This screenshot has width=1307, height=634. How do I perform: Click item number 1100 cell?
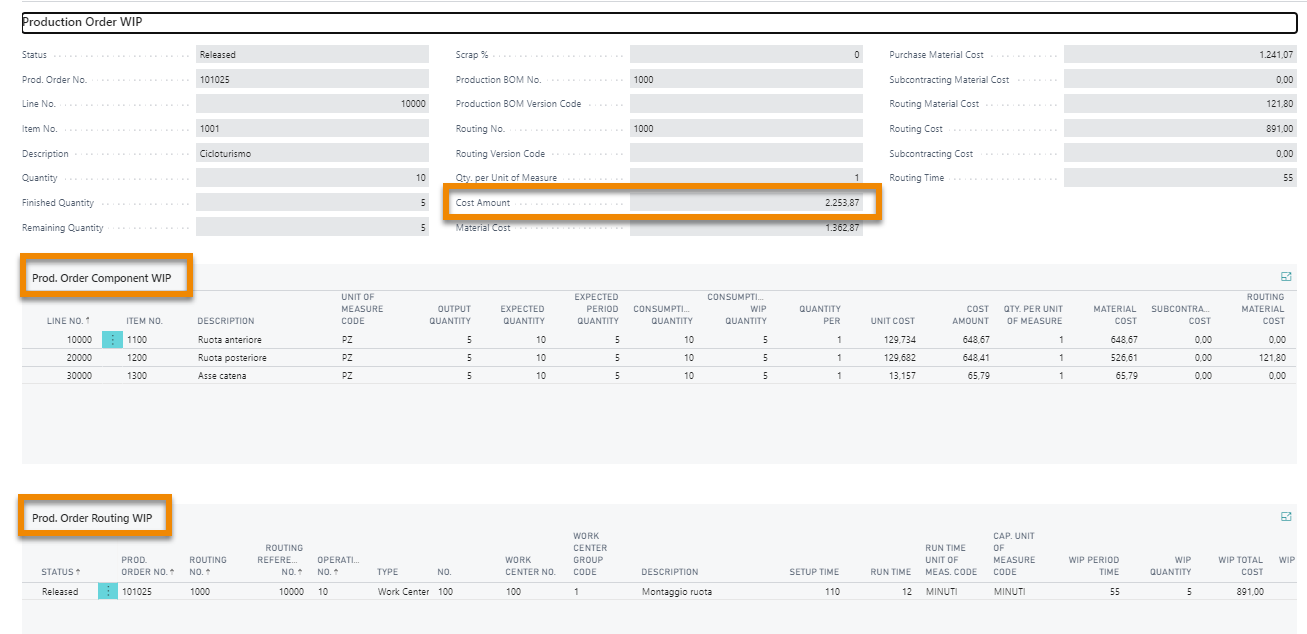[137, 340]
